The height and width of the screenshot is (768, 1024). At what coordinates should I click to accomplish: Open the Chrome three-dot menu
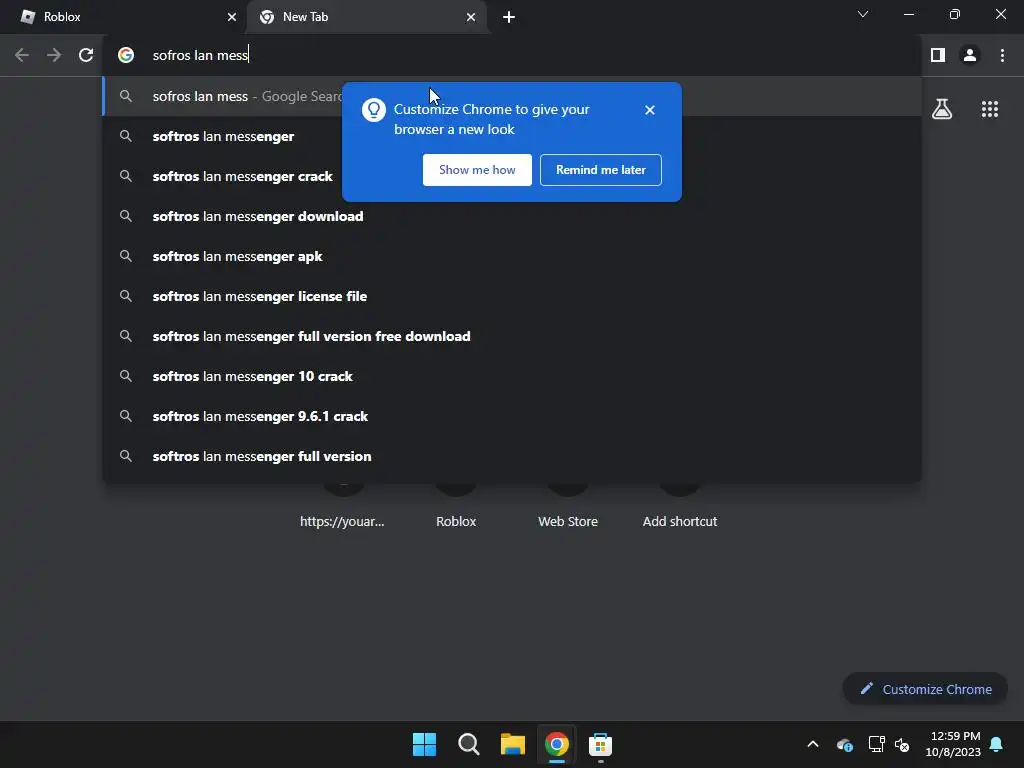[x=1002, y=55]
